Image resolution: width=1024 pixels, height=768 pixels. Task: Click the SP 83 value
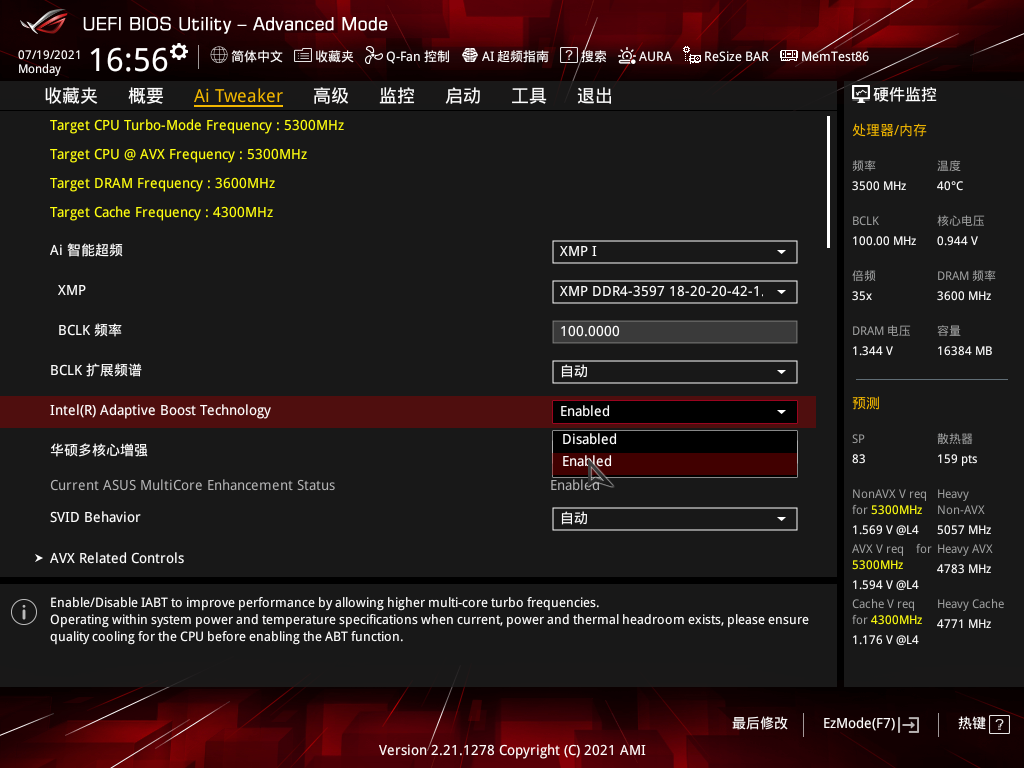[859, 459]
